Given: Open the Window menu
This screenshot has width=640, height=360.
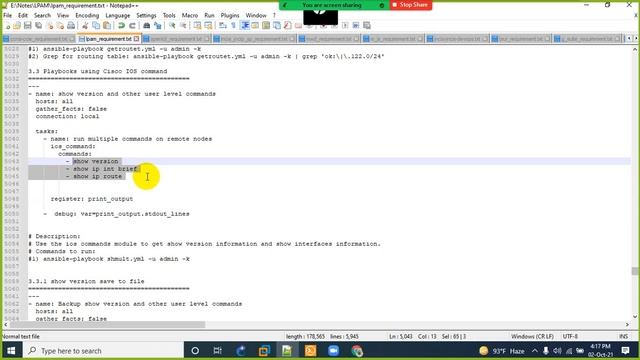Looking at the screenshot, I should (256, 16).
